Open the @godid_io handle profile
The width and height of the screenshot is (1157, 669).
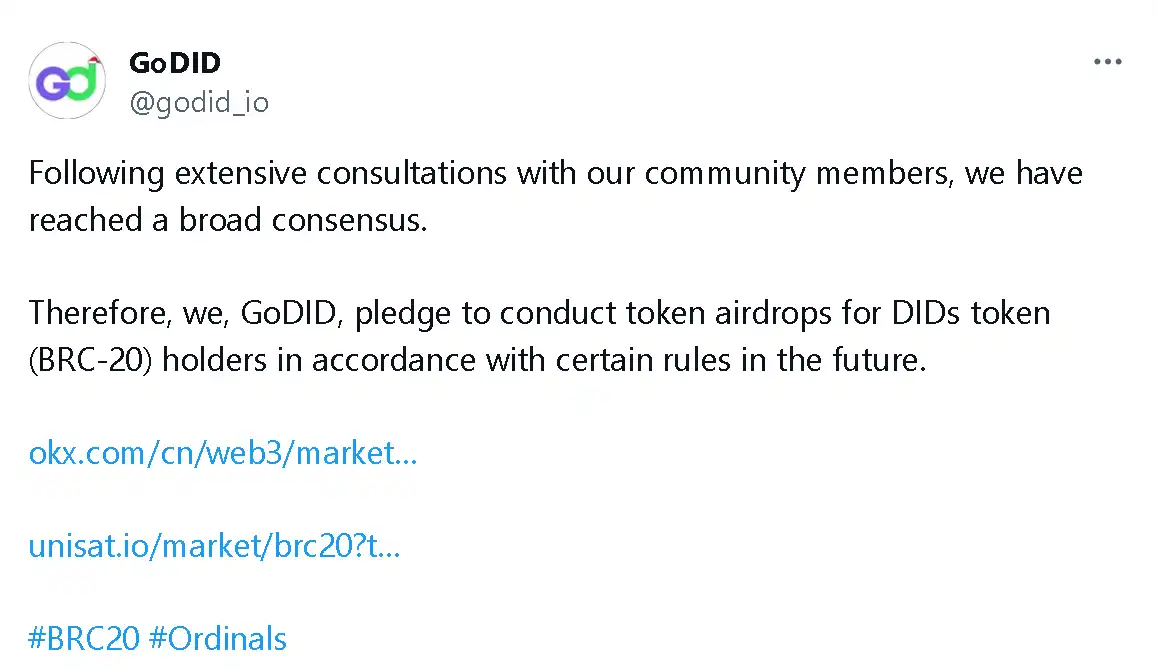pos(199,102)
